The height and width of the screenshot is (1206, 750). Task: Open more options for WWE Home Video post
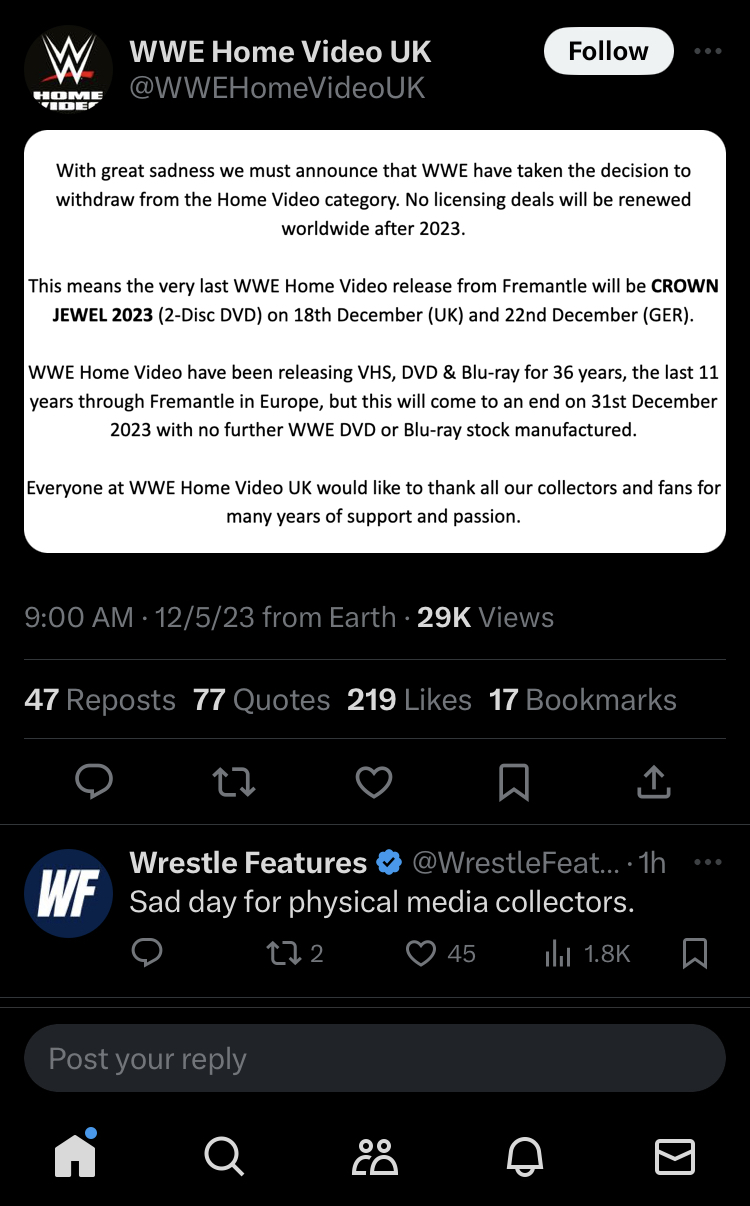(x=707, y=52)
